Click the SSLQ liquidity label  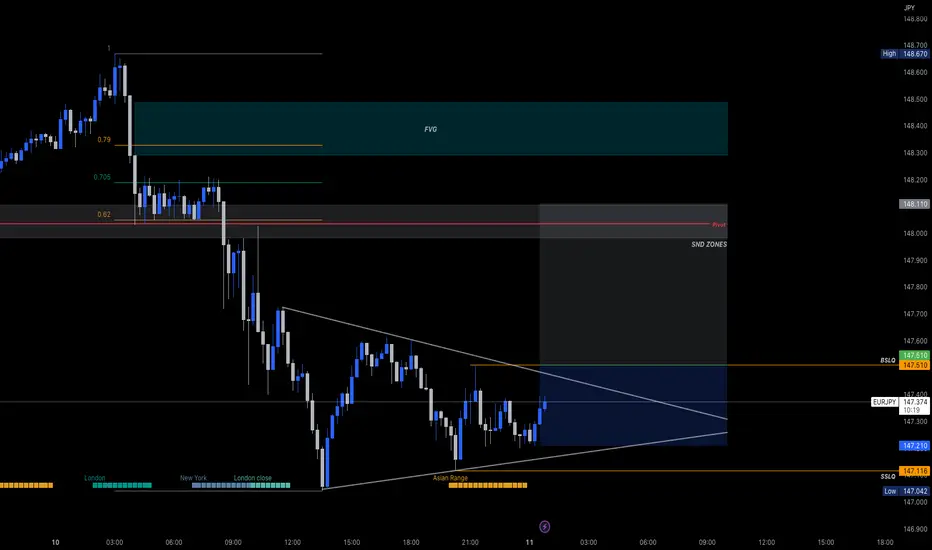[x=887, y=476]
